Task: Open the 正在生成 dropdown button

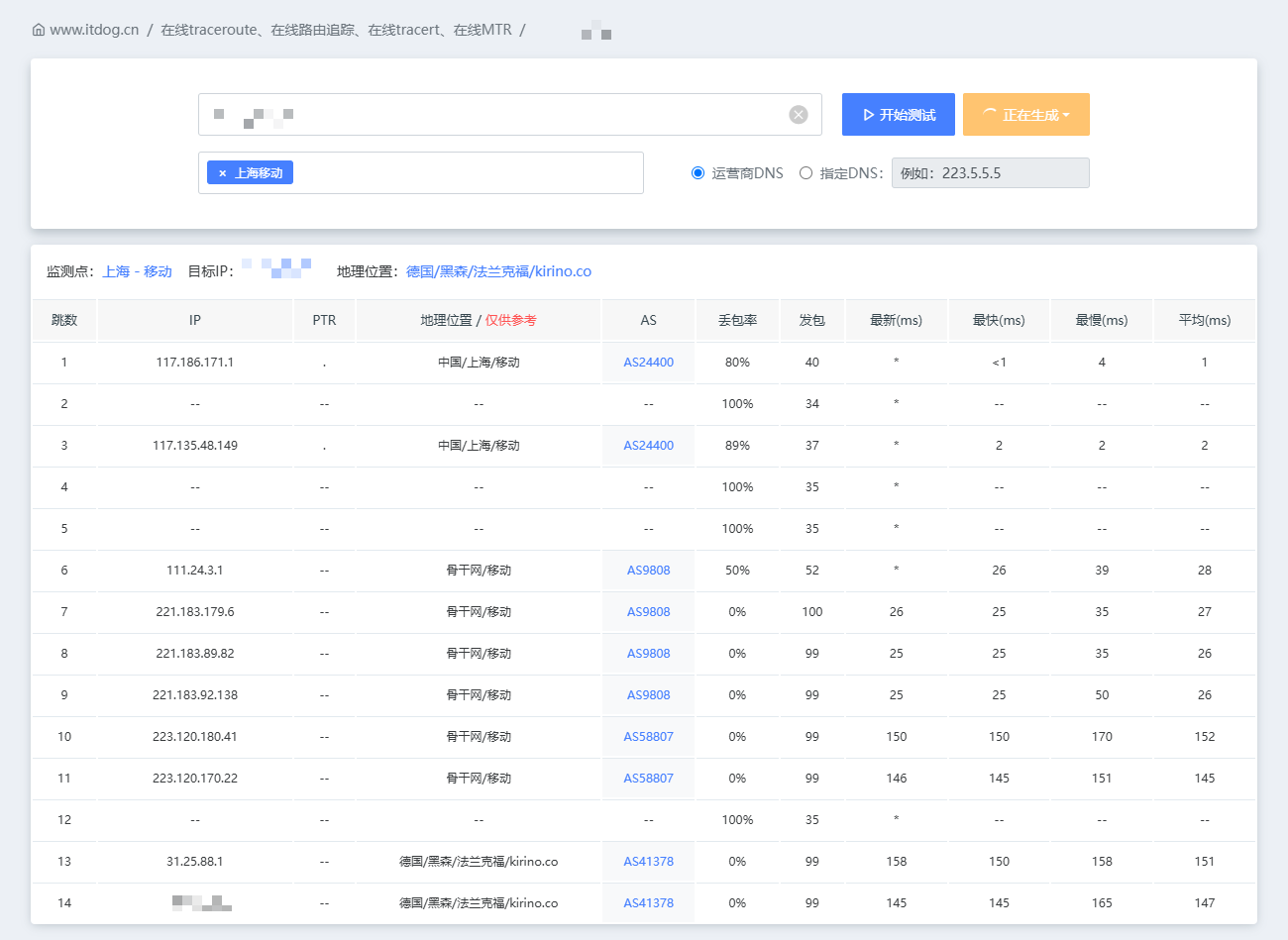Action: point(1026,115)
